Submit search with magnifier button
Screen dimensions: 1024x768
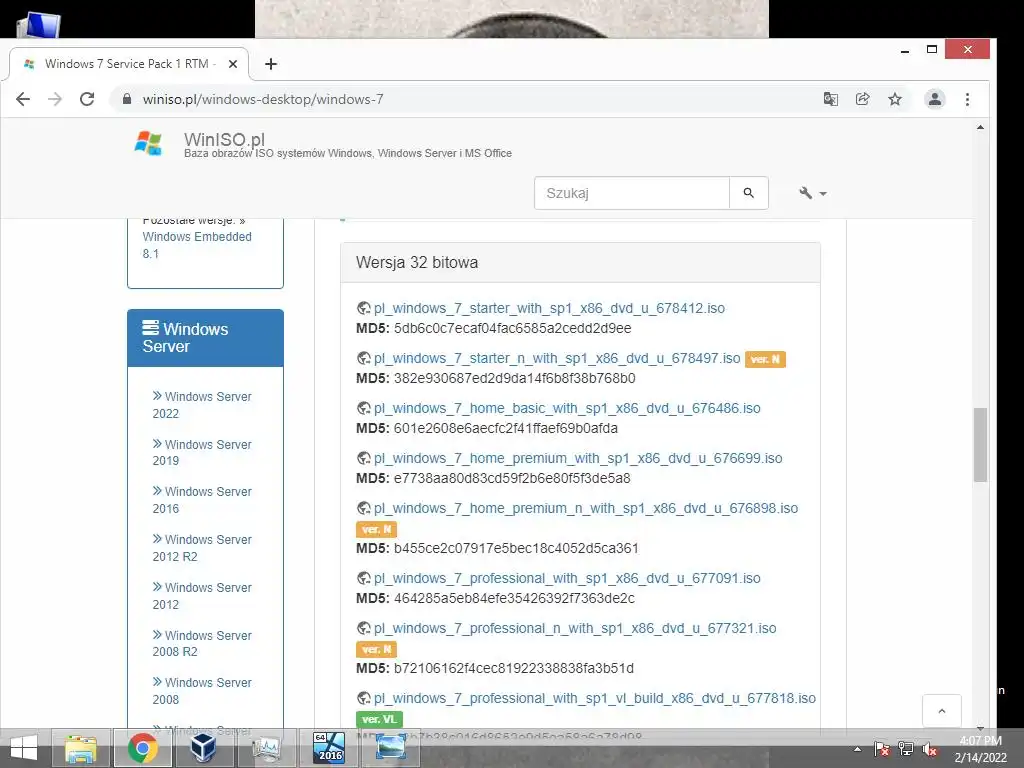tap(748, 193)
